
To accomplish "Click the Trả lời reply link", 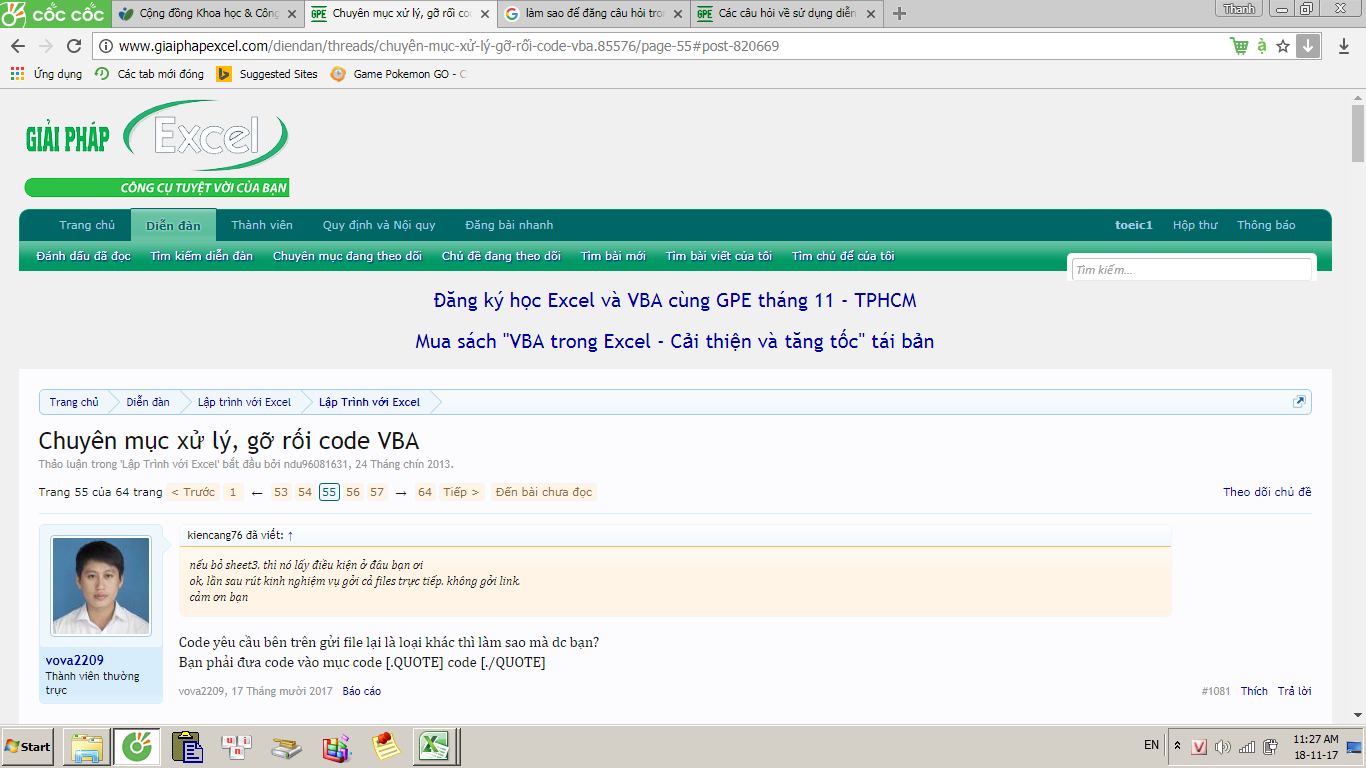I will 1294,691.
